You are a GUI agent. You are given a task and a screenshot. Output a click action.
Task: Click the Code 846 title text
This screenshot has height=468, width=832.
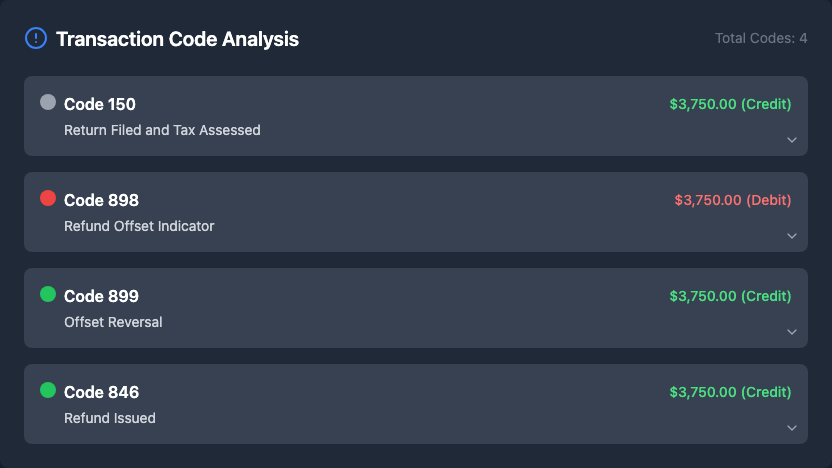pos(101,392)
